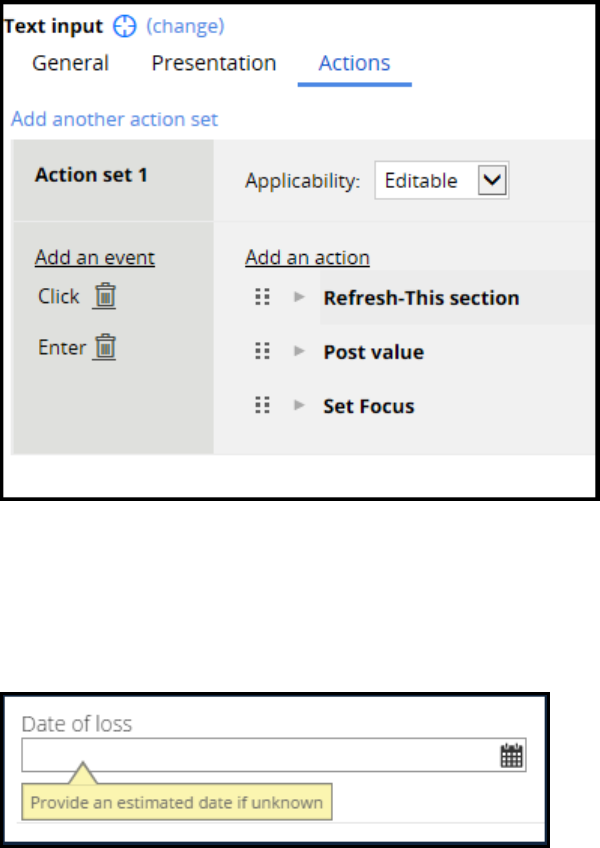Image resolution: width=600 pixels, height=848 pixels.
Task: Click Add another action set
Action: tap(115, 120)
